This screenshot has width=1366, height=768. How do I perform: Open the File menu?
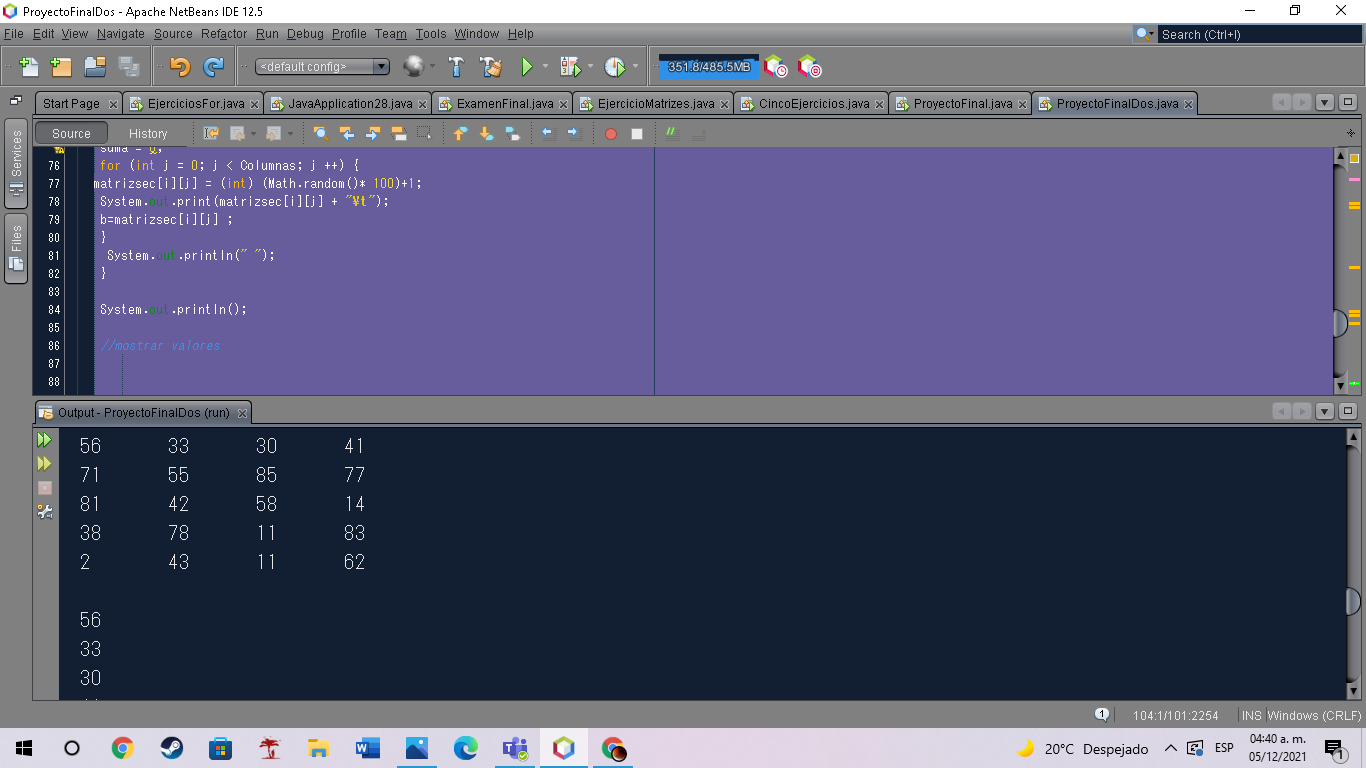tap(14, 34)
